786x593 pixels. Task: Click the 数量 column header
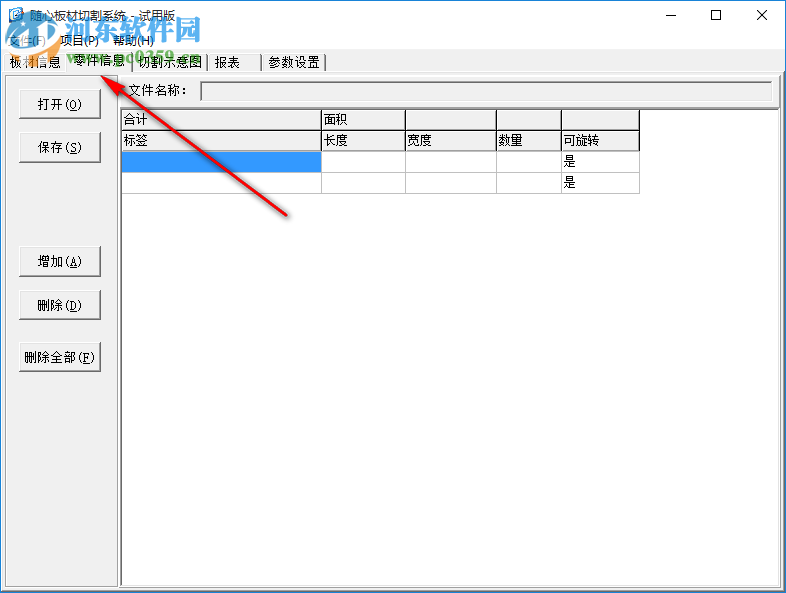pos(529,141)
